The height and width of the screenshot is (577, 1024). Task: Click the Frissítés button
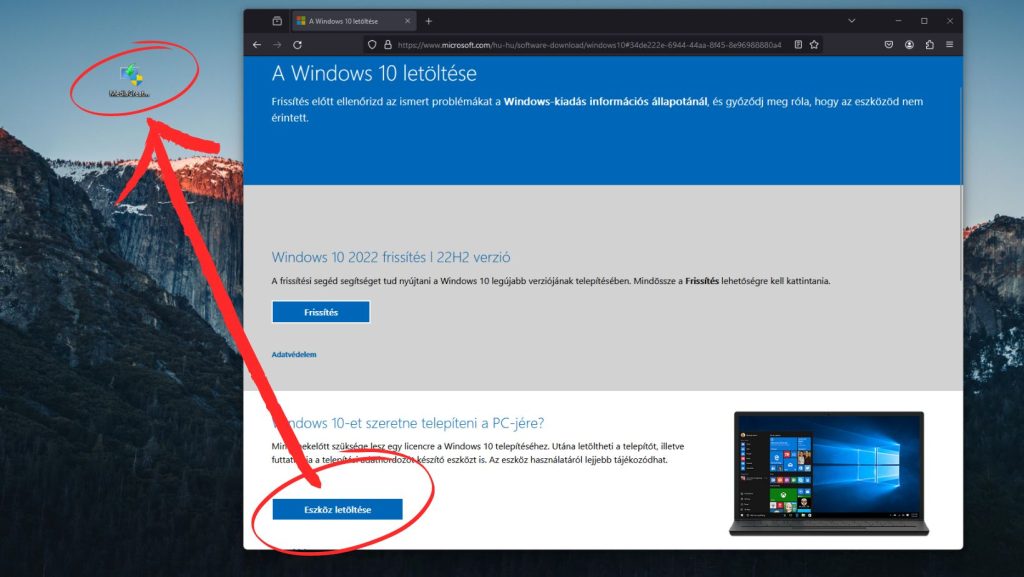coord(321,311)
